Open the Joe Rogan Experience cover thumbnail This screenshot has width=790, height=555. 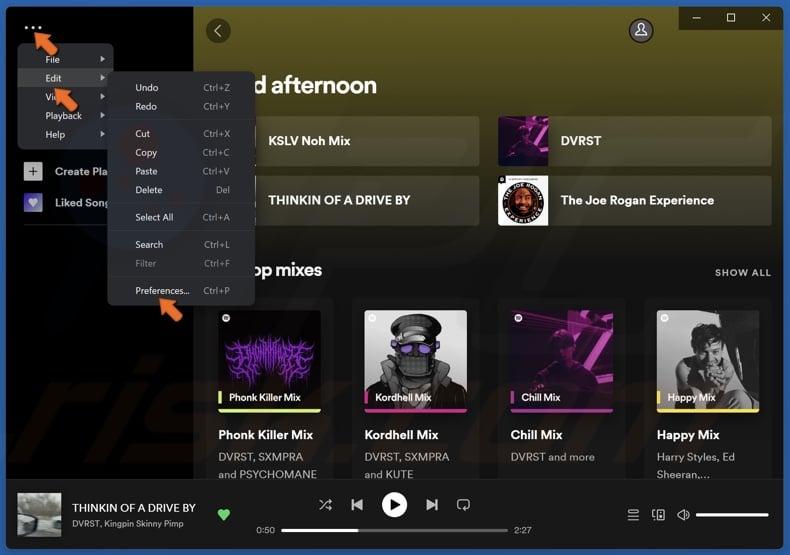click(523, 200)
